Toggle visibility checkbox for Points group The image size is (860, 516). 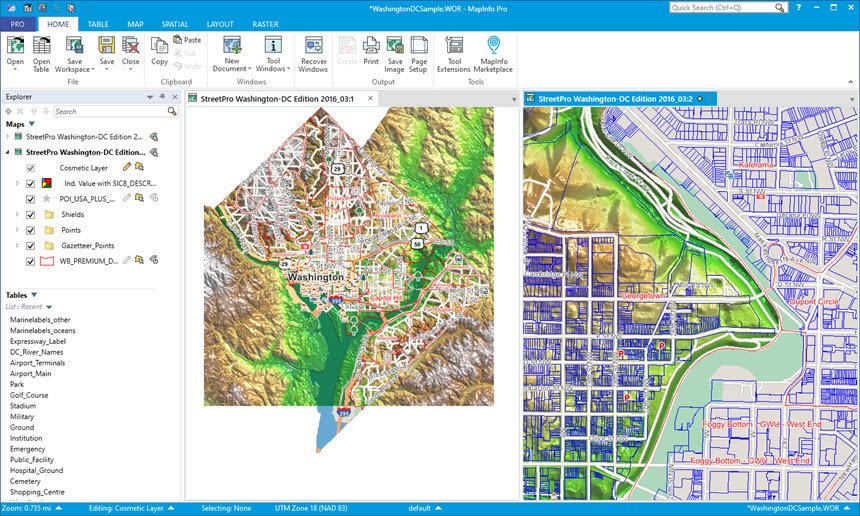coord(31,230)
